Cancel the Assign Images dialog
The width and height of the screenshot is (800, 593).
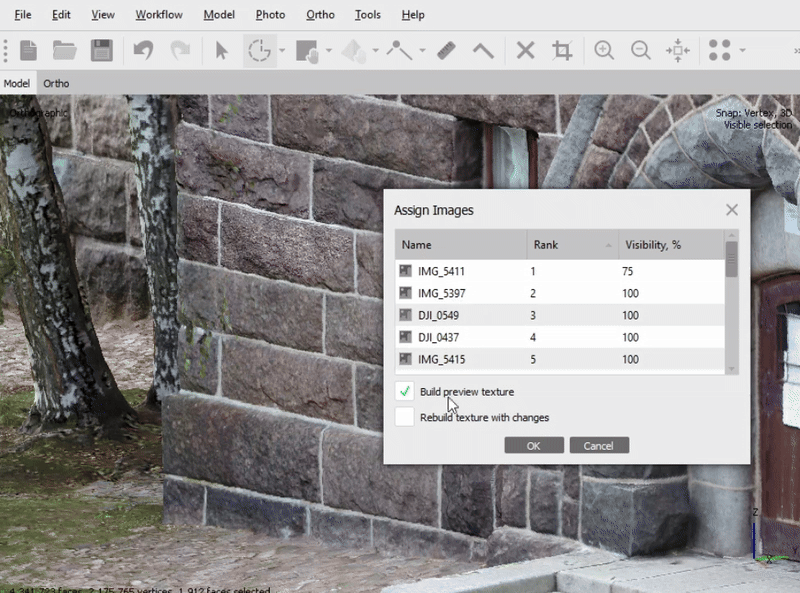[x=599, y=446]
